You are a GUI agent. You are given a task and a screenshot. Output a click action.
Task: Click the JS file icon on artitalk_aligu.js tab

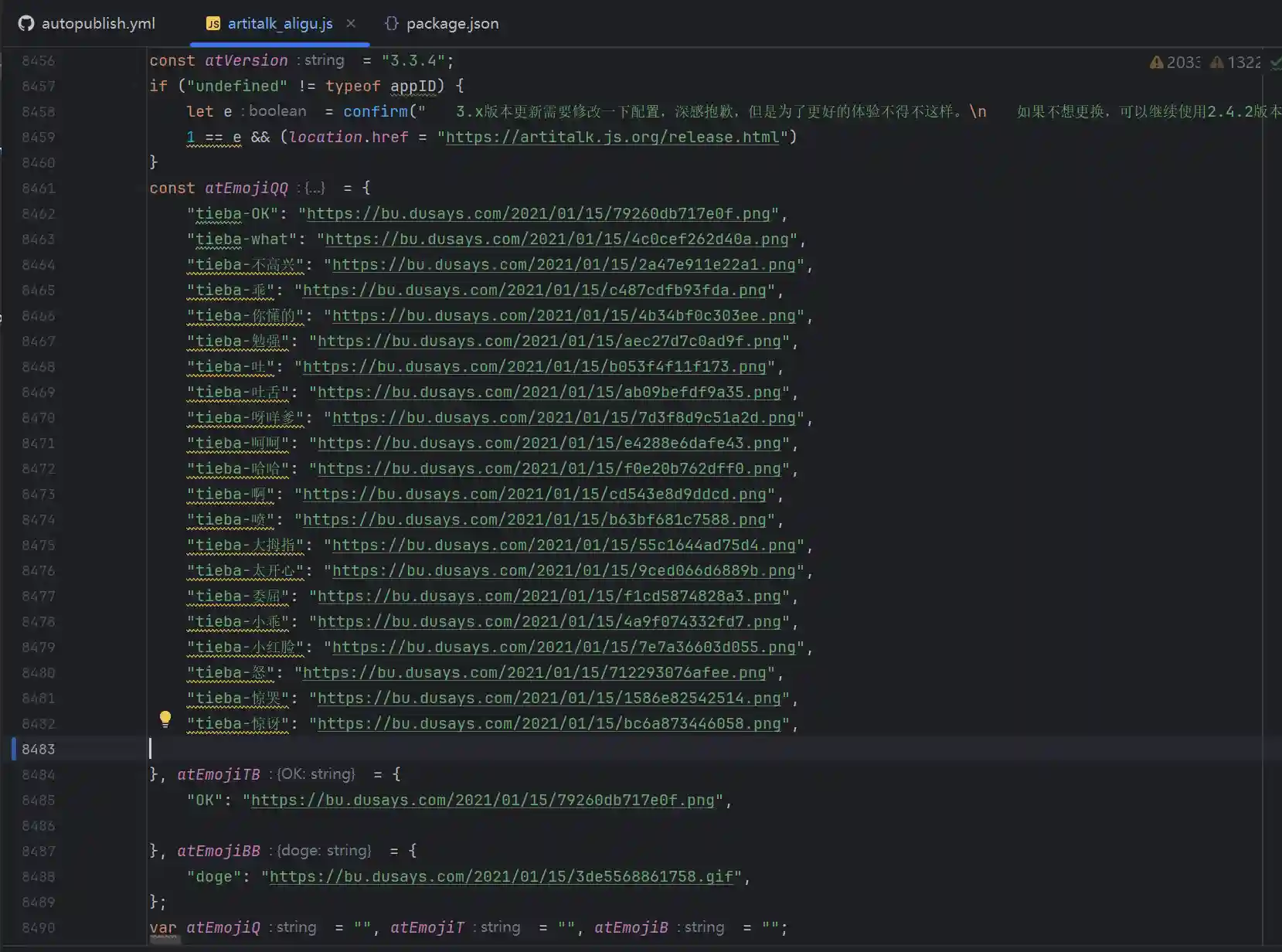pos(213,24)
